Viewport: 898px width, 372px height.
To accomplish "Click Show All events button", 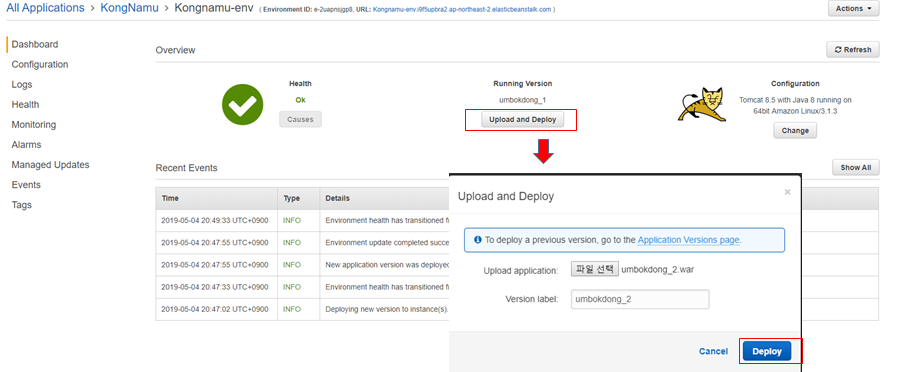I will [x=856, y=168].
